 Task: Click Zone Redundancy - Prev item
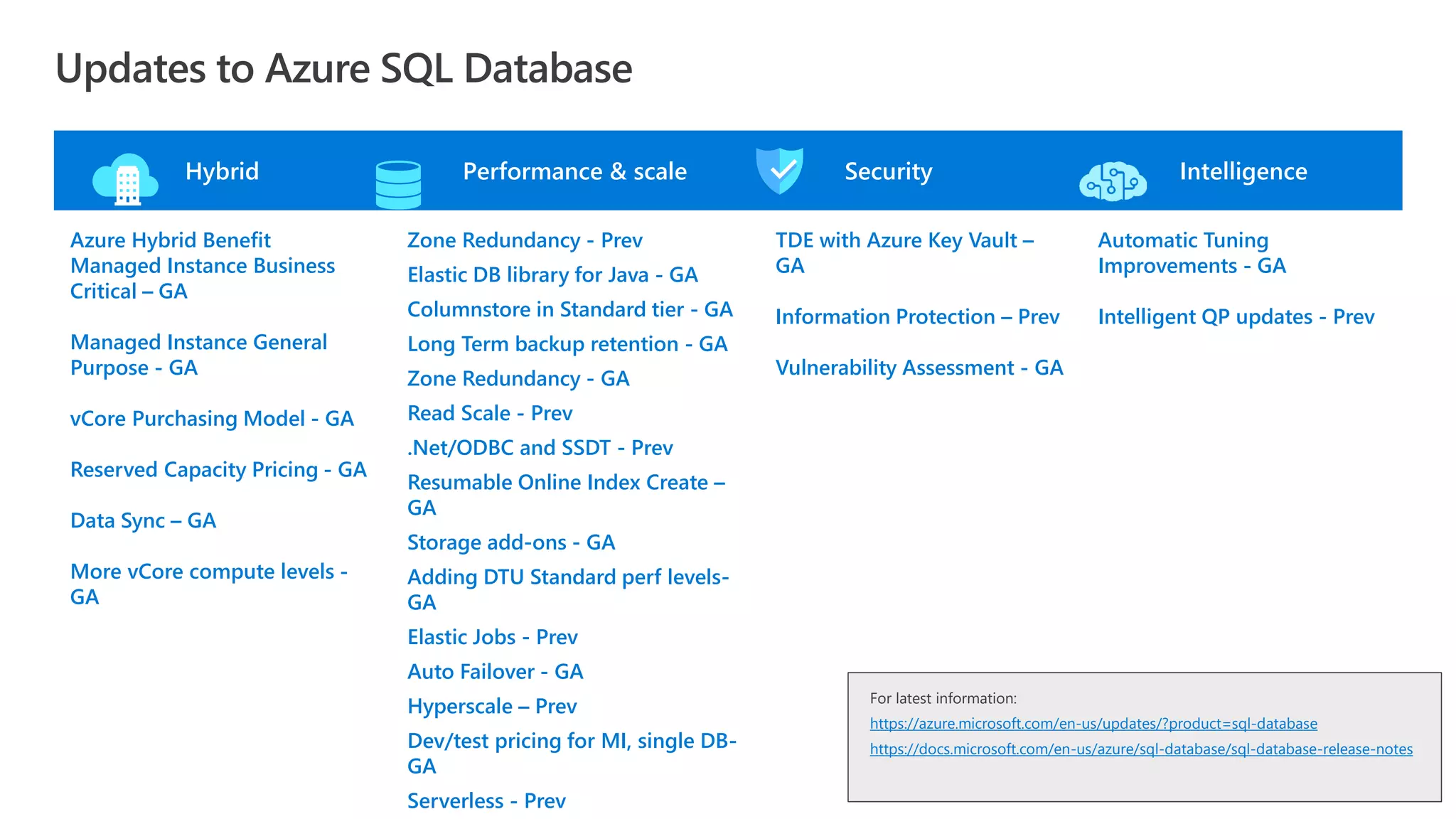pyautogui.click(x=525, y=240)
